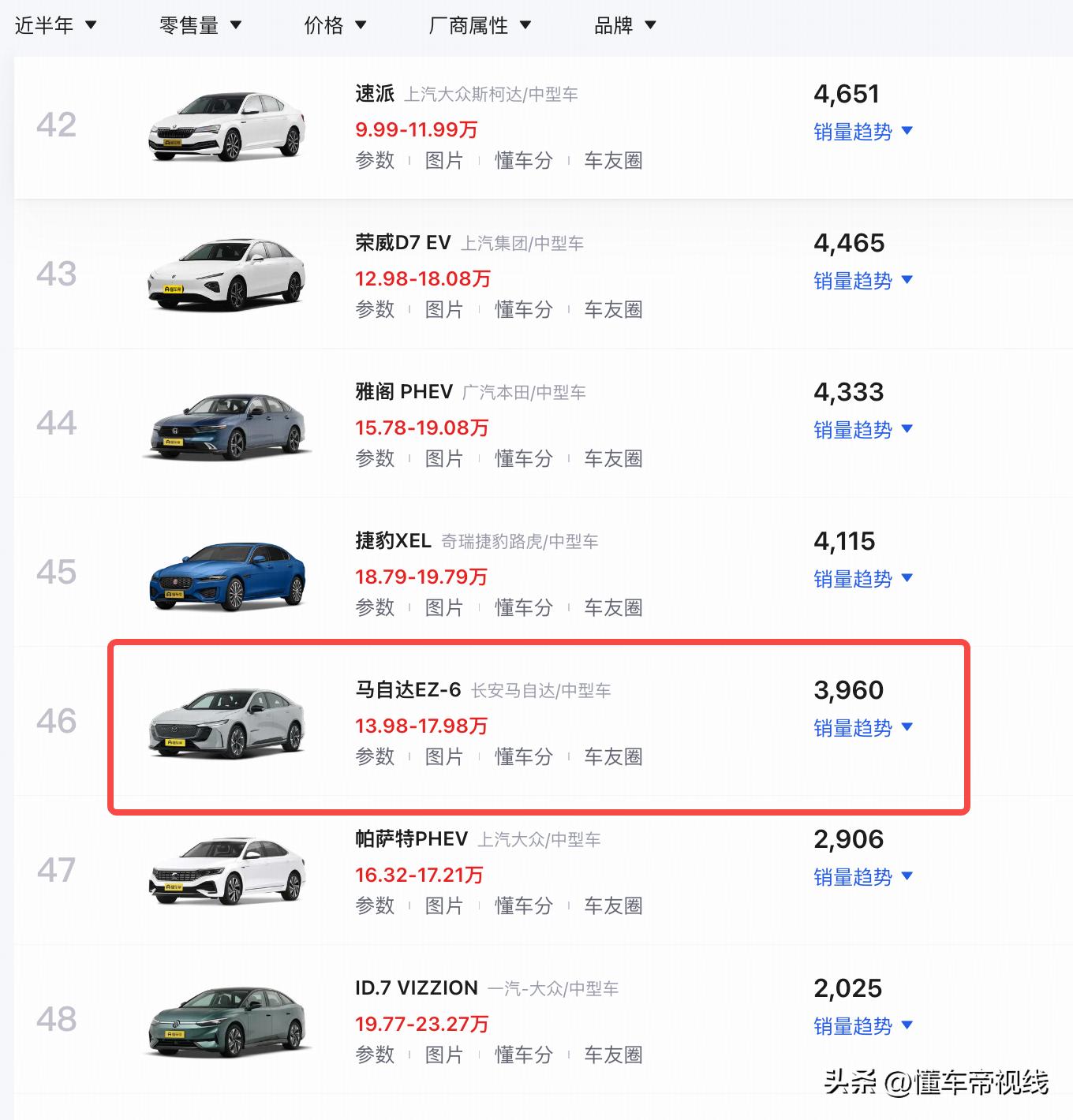Expand 销量趋势 for 速派
This screenshot has height=1120, width=1073.
click(x=863, y=133)
